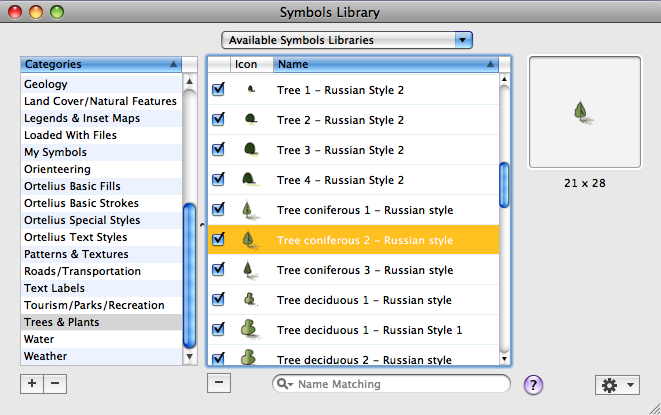Click the Tree coniferous 1 symbol icon
The image size is (661, 415).
click(x=252, y=210)
